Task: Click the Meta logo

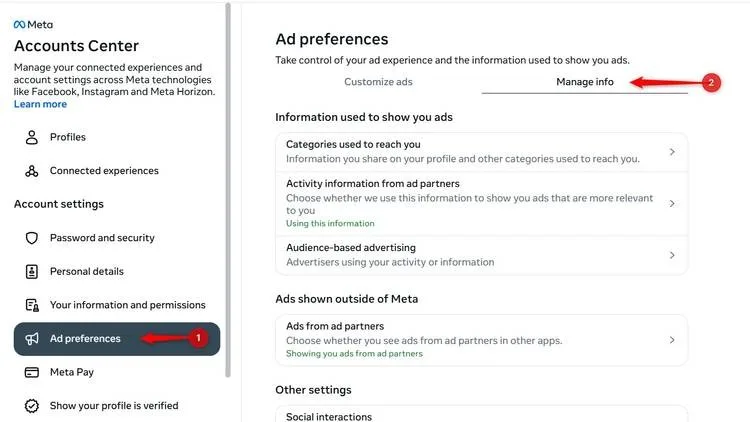Action: click(33, 24)
